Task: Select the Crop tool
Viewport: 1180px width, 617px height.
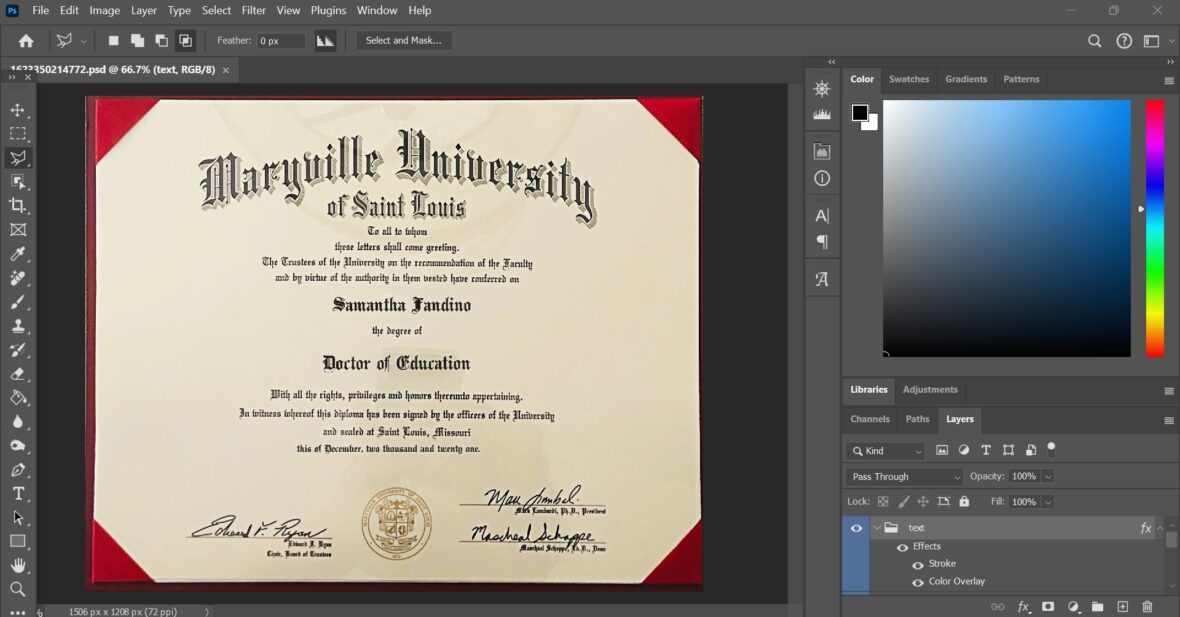Action: (x=18, y=206)
